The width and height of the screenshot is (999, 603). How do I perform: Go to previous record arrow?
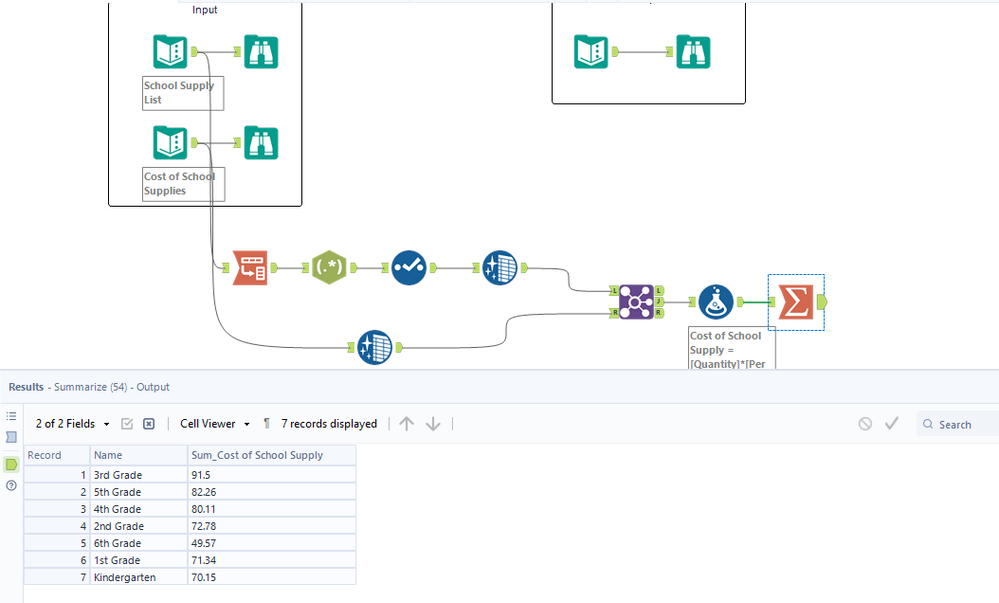(x=406, y=424)
